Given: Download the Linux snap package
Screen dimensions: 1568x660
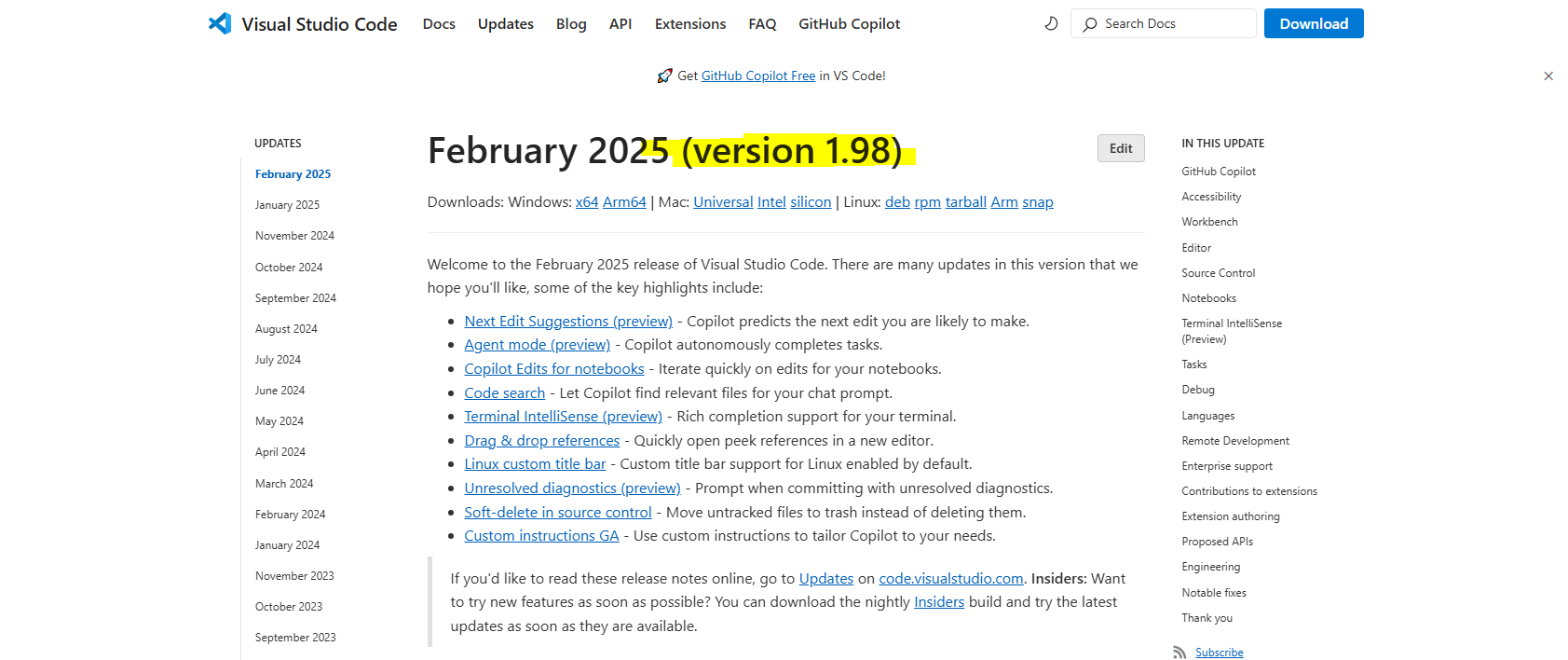Looking at the screenshot, I should [x=1038, y=202].
